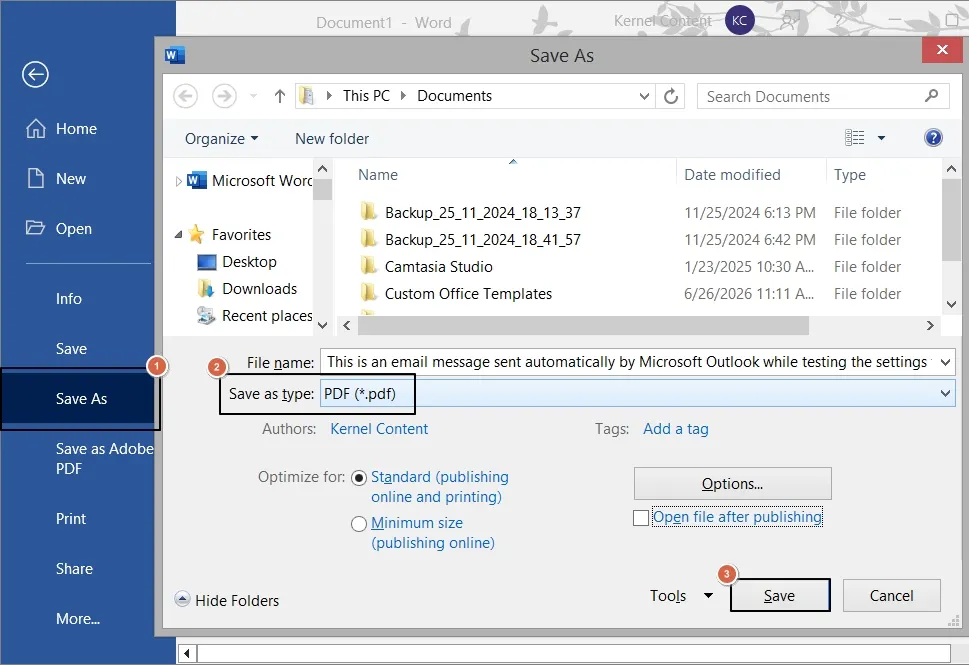Click the Kernel Content author link
This screenshot has height=665, width=969.
coord(379,429)
